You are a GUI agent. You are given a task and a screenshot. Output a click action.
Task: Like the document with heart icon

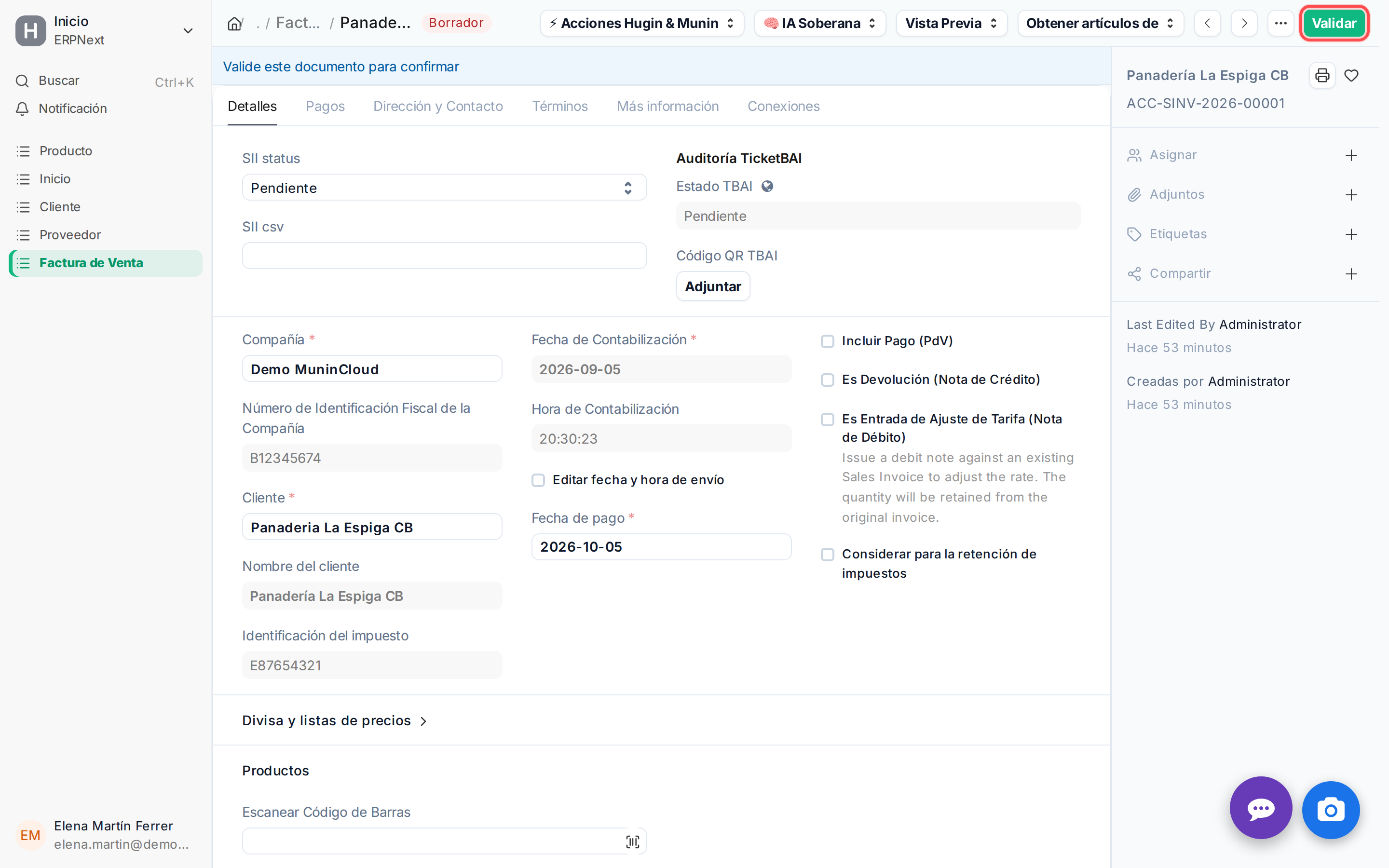point(1352,75)
